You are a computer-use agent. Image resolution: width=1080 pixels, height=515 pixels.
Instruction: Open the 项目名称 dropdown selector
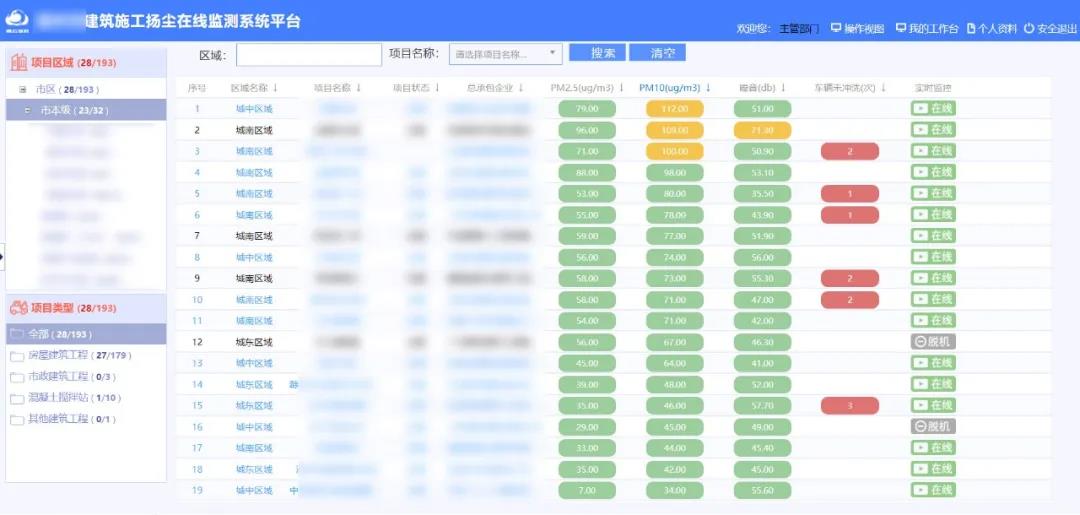(x=506, y=54)
